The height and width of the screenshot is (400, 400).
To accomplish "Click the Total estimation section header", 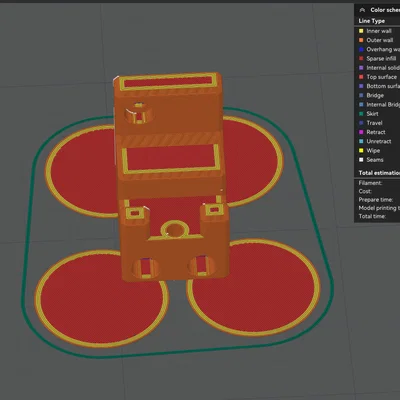I will pyautogui.click(x=379, y=173).
